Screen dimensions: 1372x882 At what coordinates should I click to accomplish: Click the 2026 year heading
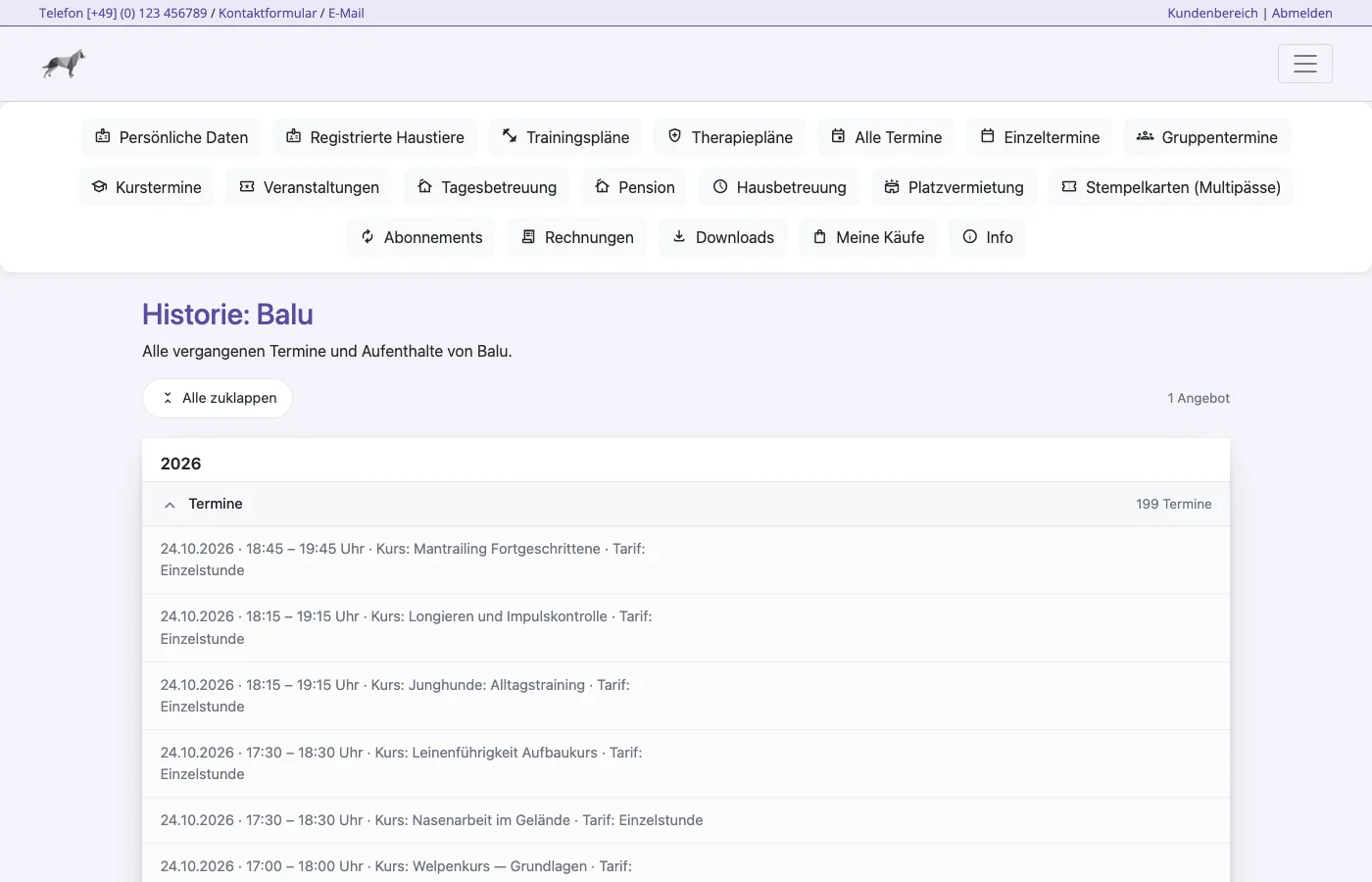click(180, 464)
